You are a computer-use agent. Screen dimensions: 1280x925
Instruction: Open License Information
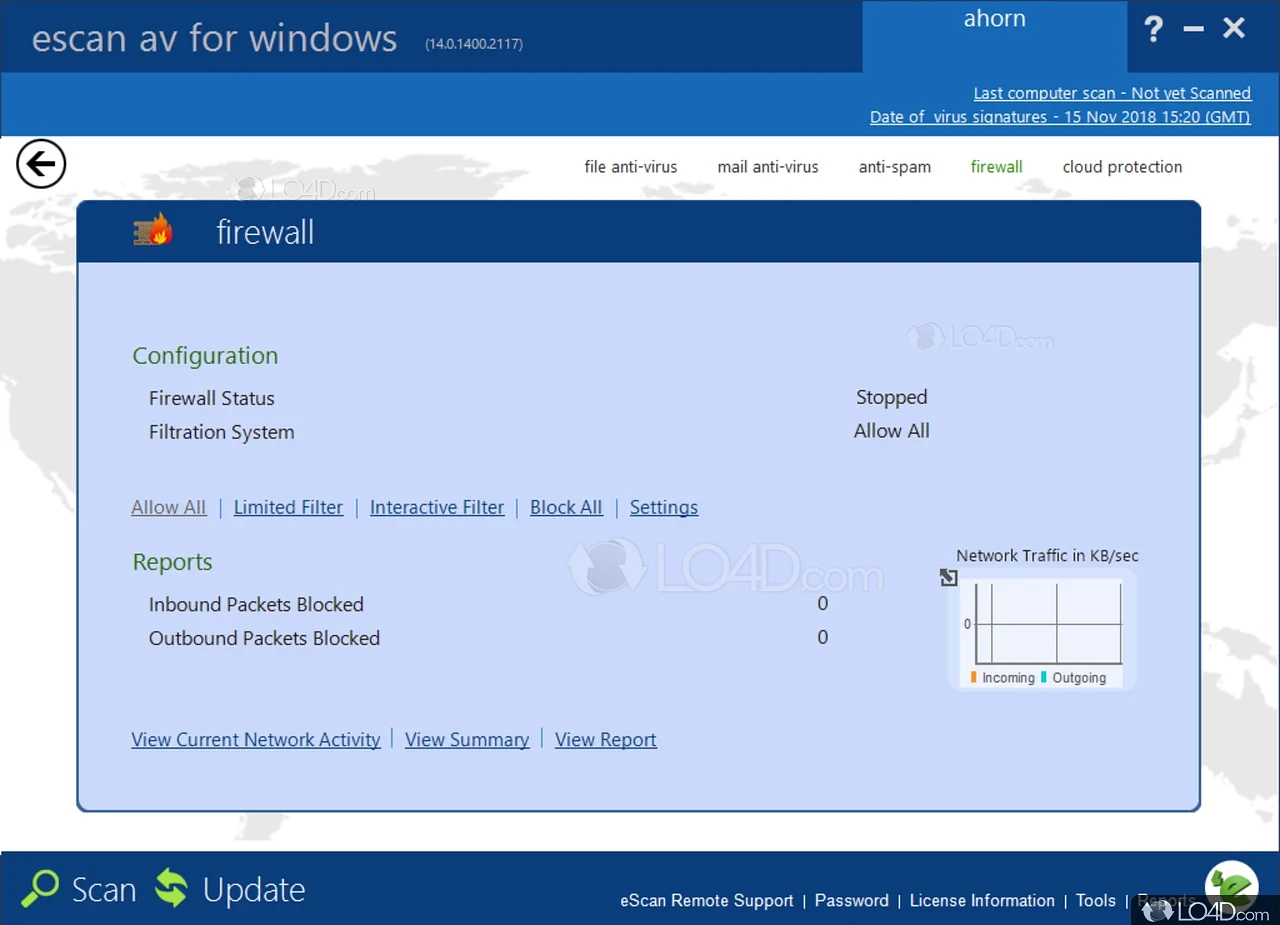point(982,901)
